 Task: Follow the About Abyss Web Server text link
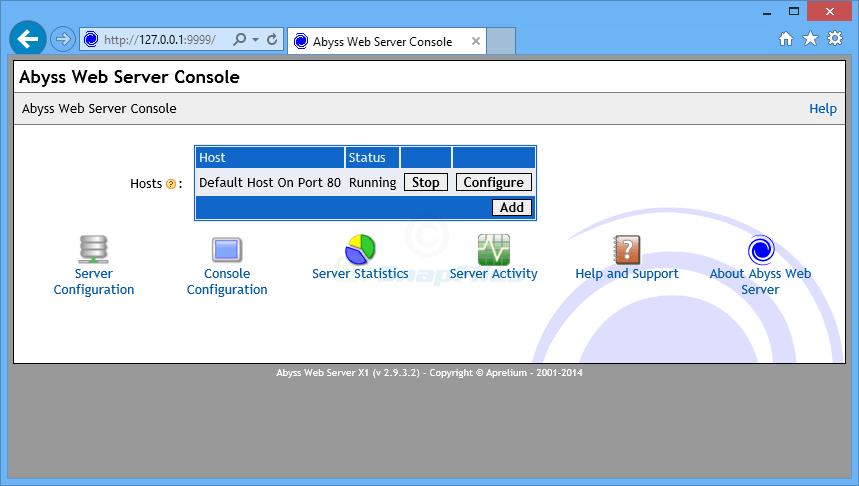tap(760, 282)
